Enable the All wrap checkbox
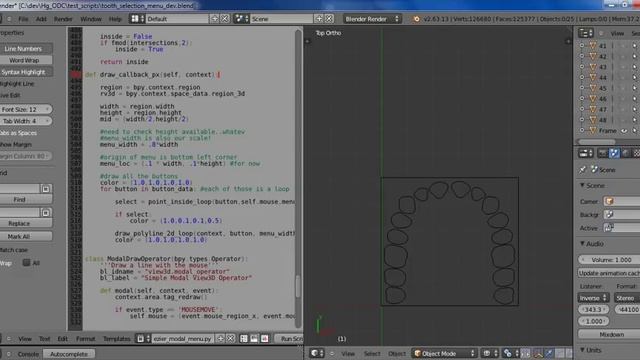Screen dimensions: 640x360 coord(27,263)
